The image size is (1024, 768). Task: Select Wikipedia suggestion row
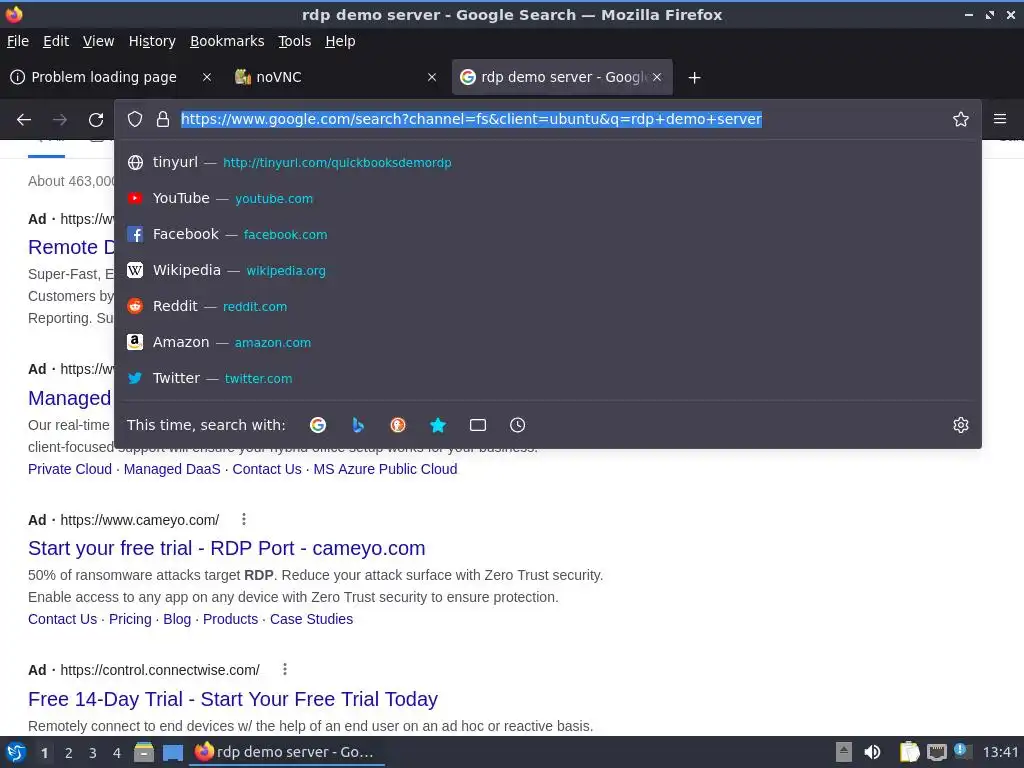pos(548,270)
